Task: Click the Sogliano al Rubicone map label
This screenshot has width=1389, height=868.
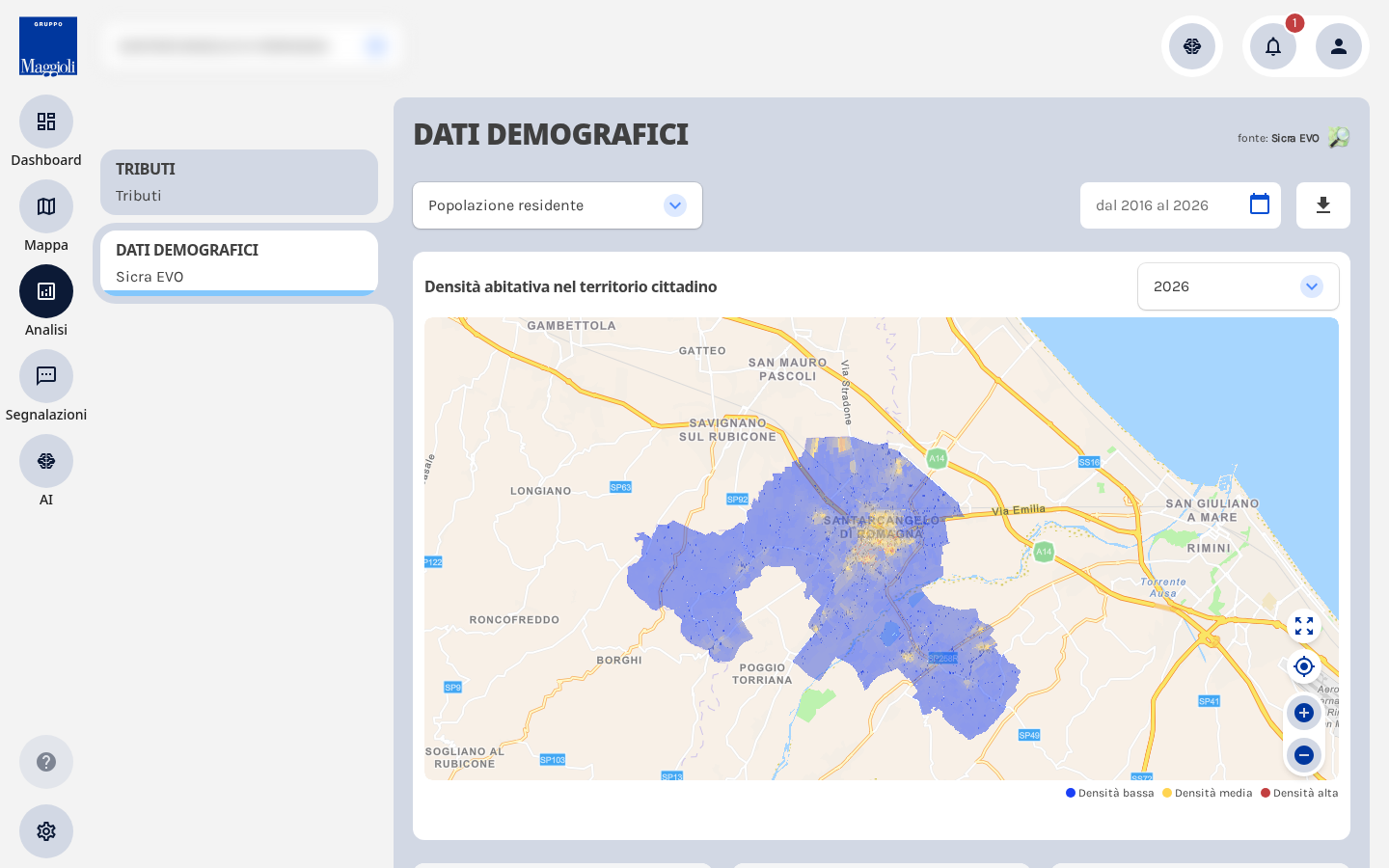Action: point(465,757)
